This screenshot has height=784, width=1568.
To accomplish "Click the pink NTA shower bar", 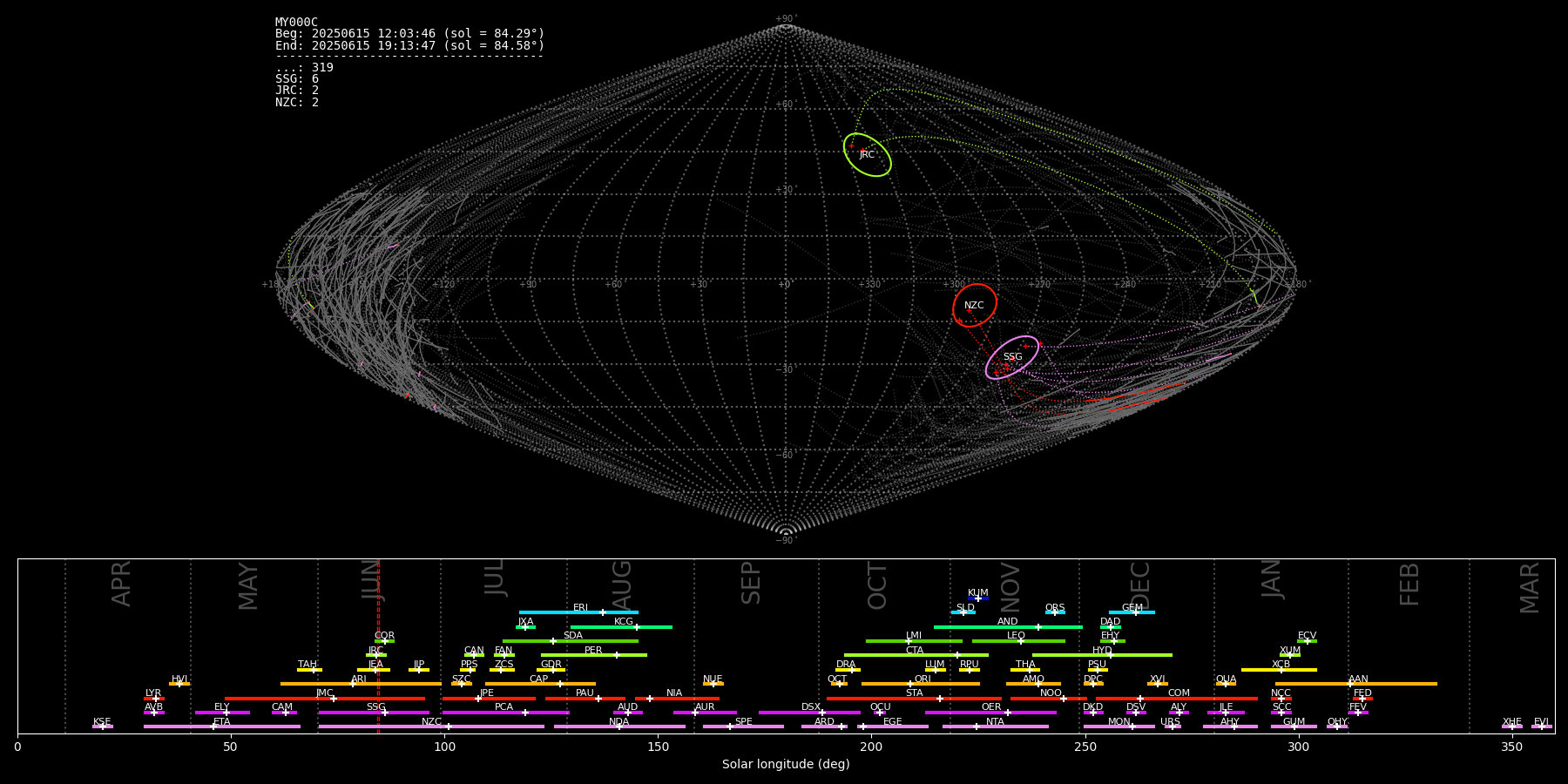I will 995,727.
